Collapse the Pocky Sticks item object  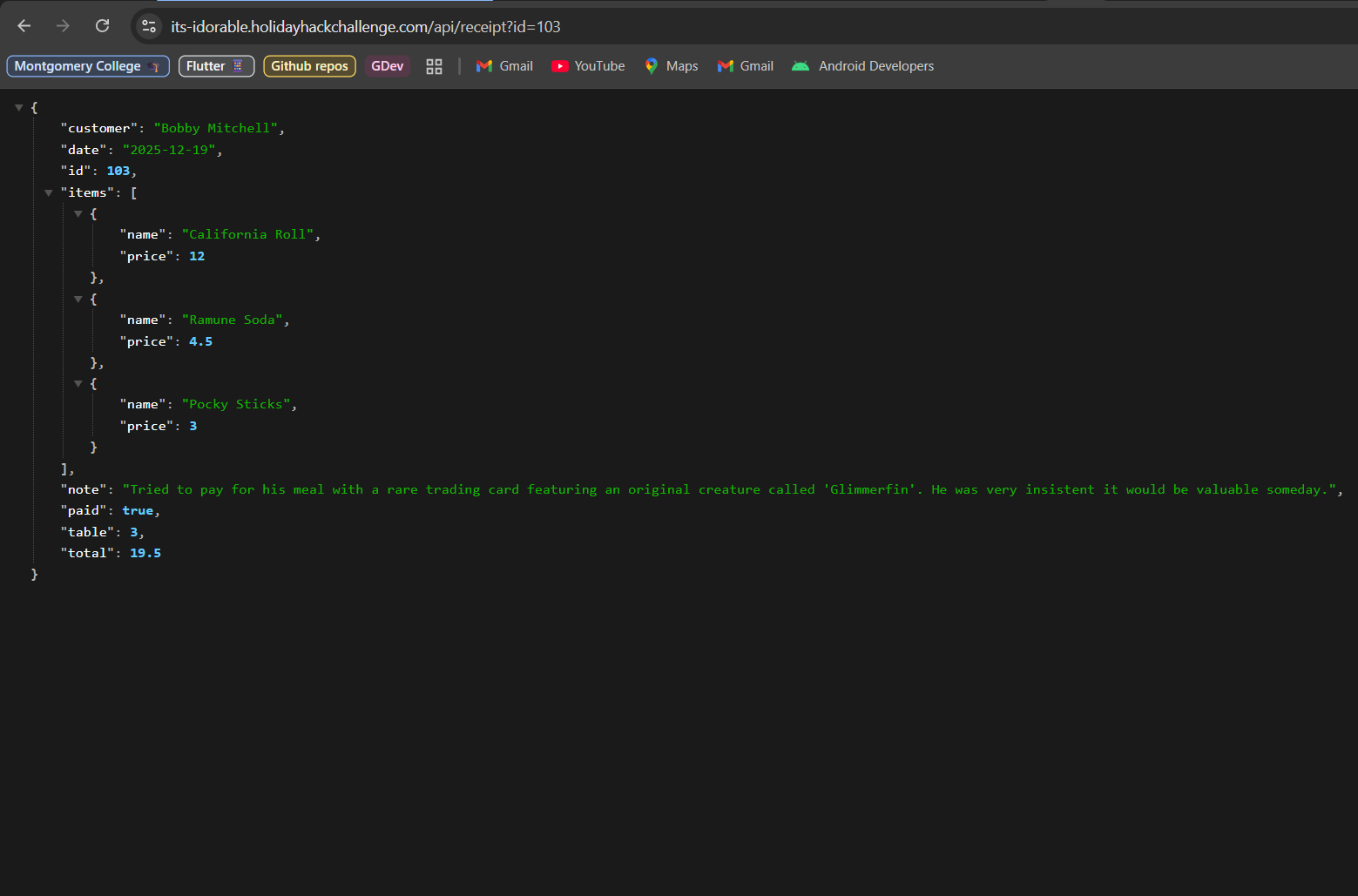78,384
